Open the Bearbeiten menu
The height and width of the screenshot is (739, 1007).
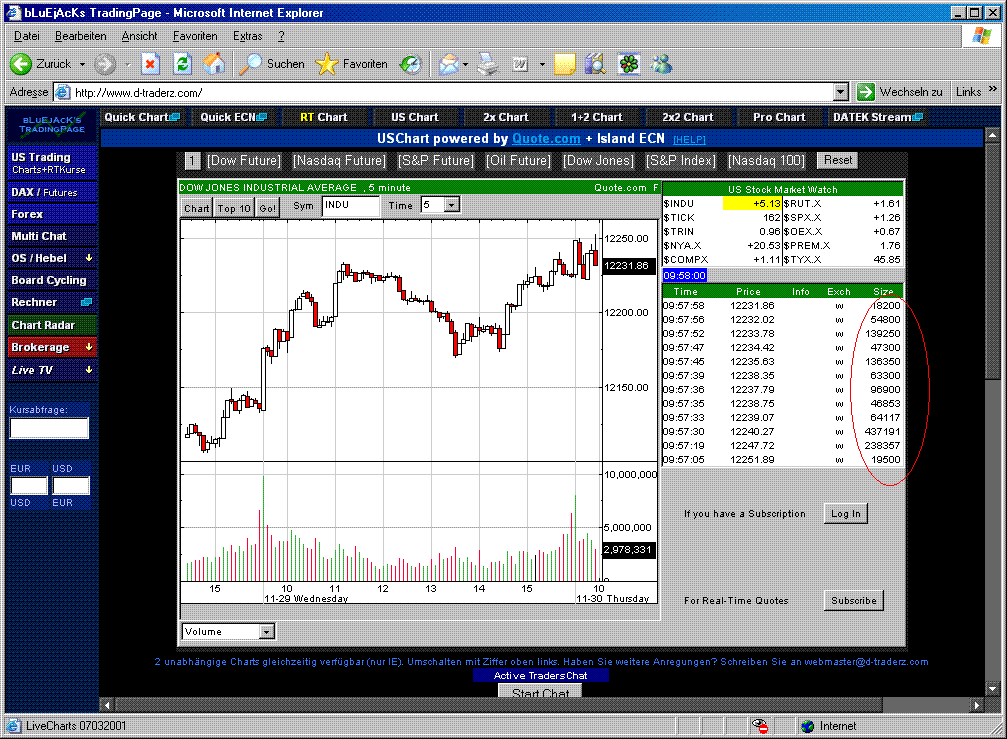pyautogui.click(x=81, y=36)
